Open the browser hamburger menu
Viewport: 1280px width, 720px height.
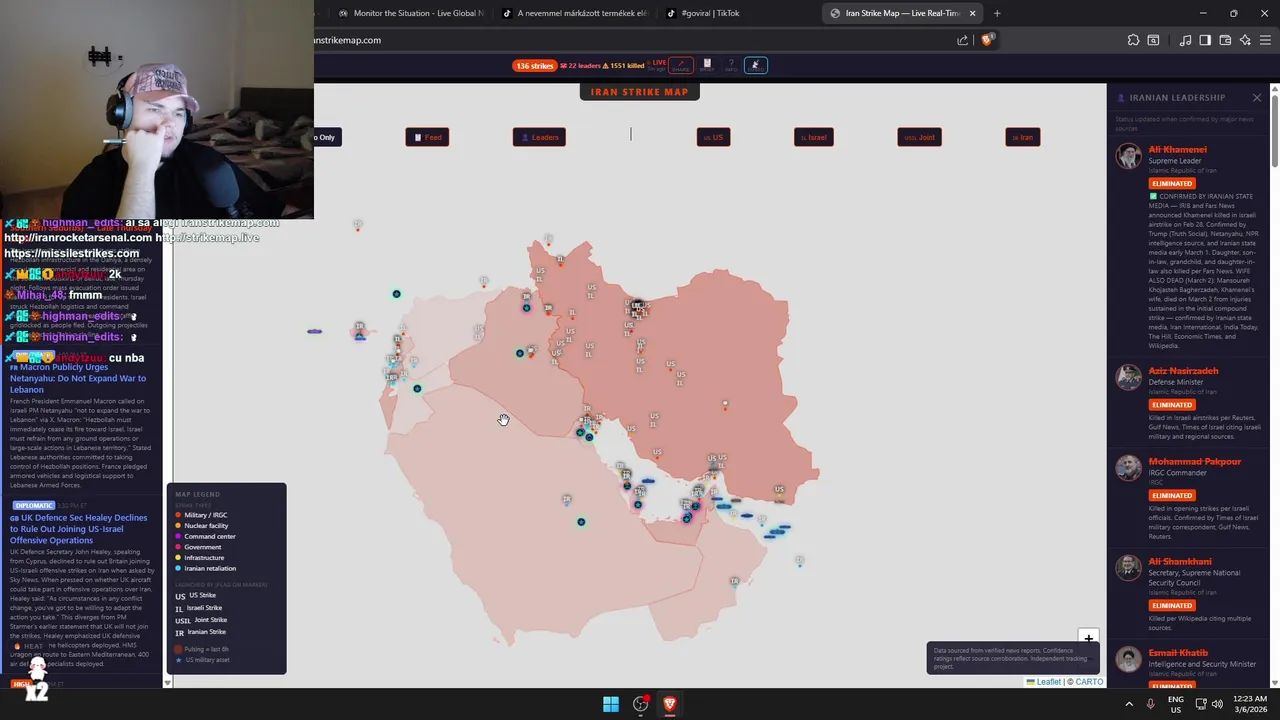click(1265, 40)
